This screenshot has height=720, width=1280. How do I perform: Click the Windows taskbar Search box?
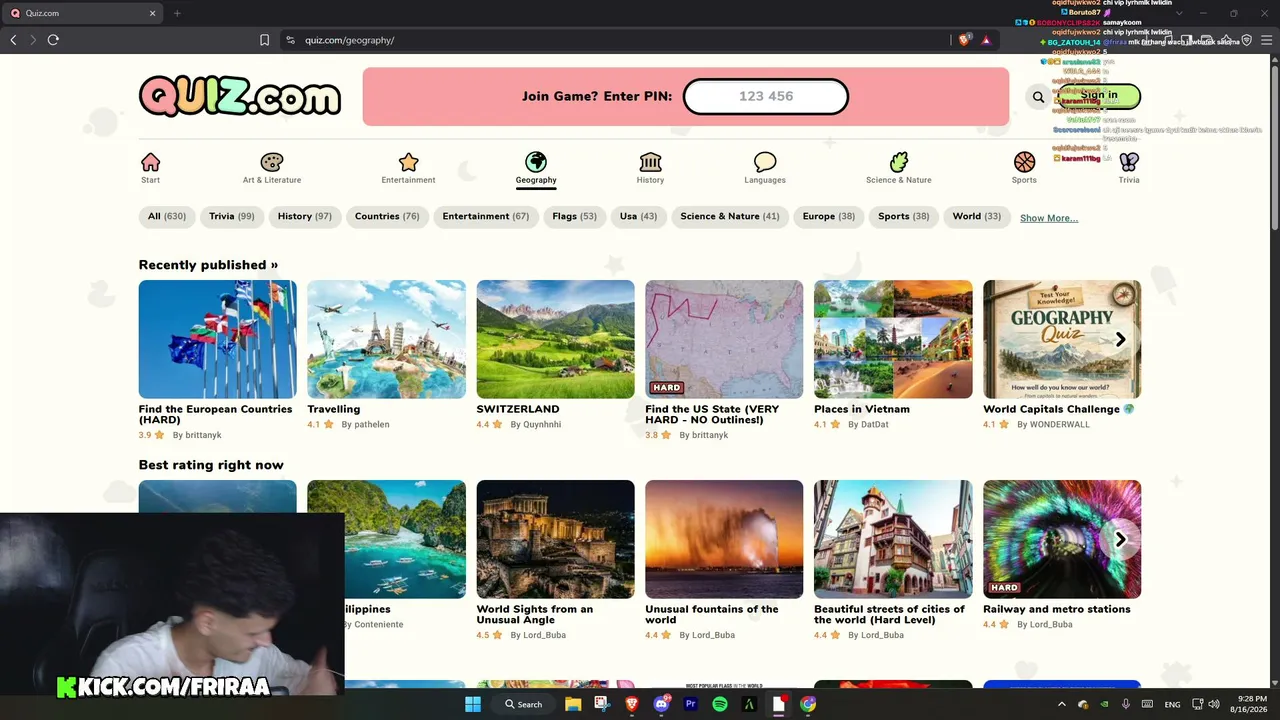(523, 704)
